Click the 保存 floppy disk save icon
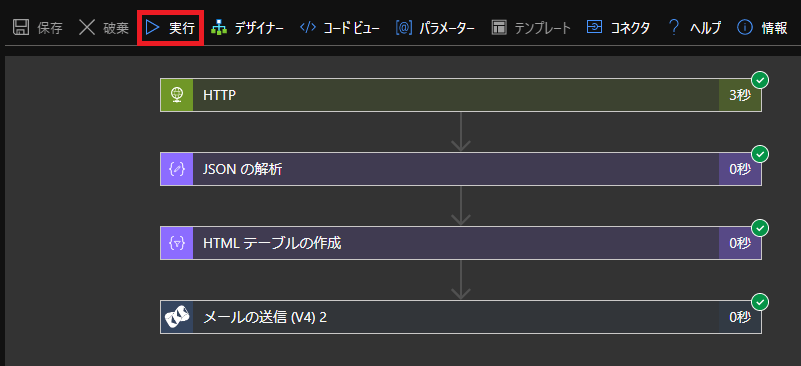801x366 pixels. pyautogui.click(x=20, y=28)
